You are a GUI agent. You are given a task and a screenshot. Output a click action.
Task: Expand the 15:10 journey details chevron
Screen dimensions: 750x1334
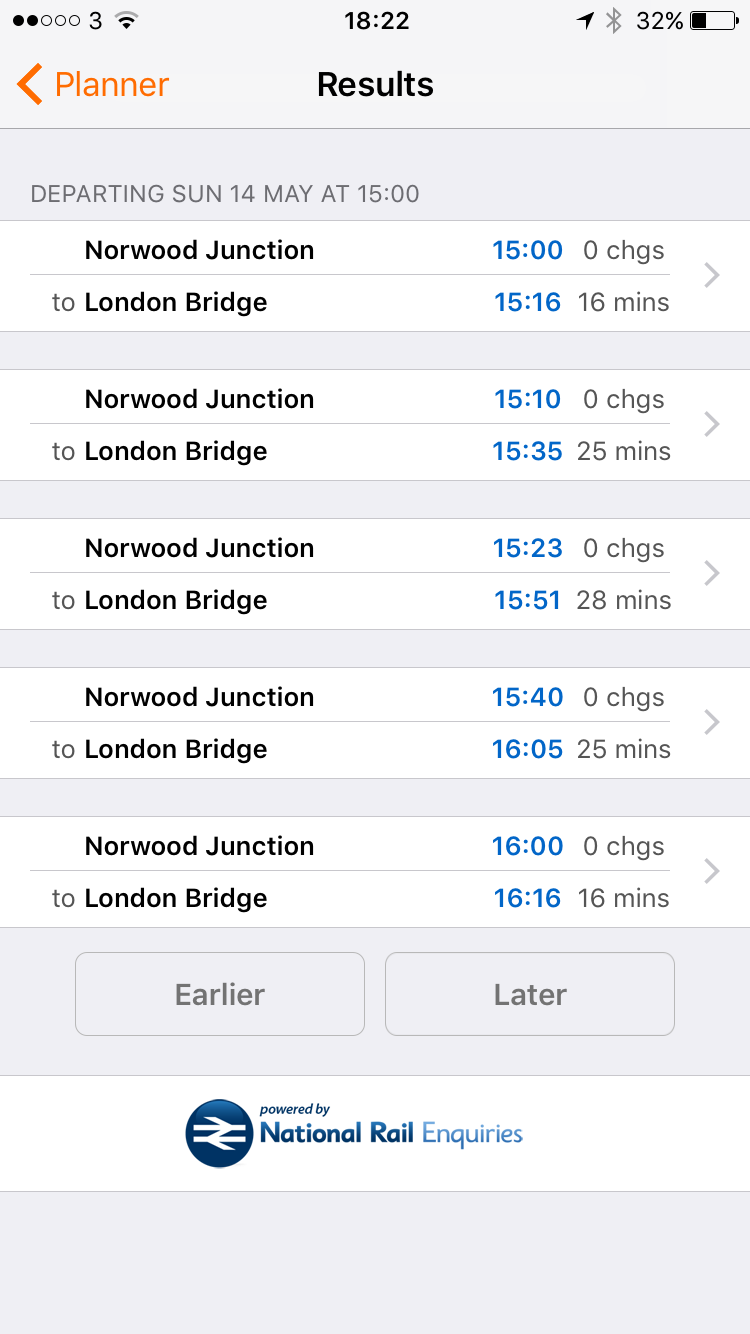(x=712, y=424)
